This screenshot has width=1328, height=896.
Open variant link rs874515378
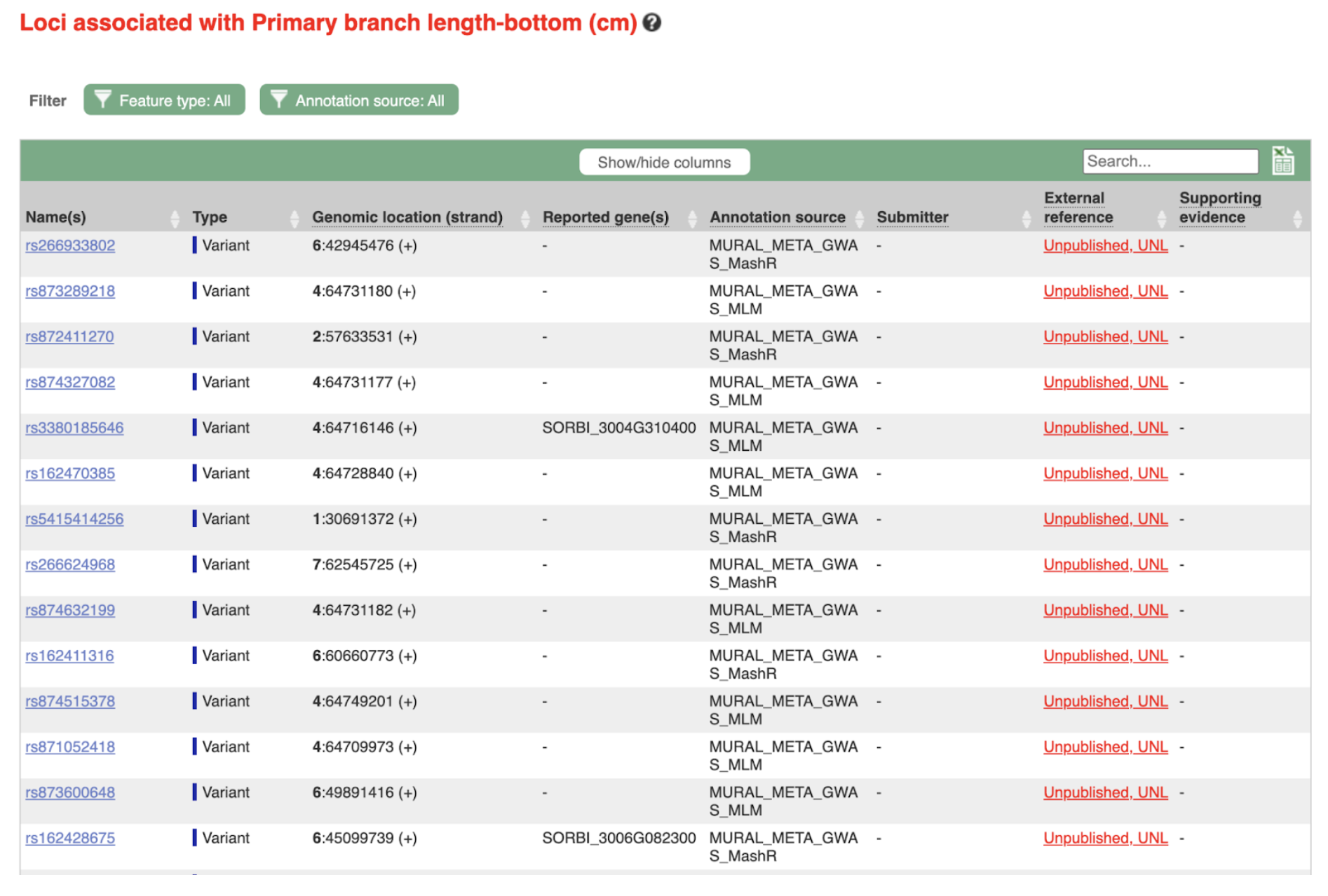pyautogui.click(x=70, y=701)
